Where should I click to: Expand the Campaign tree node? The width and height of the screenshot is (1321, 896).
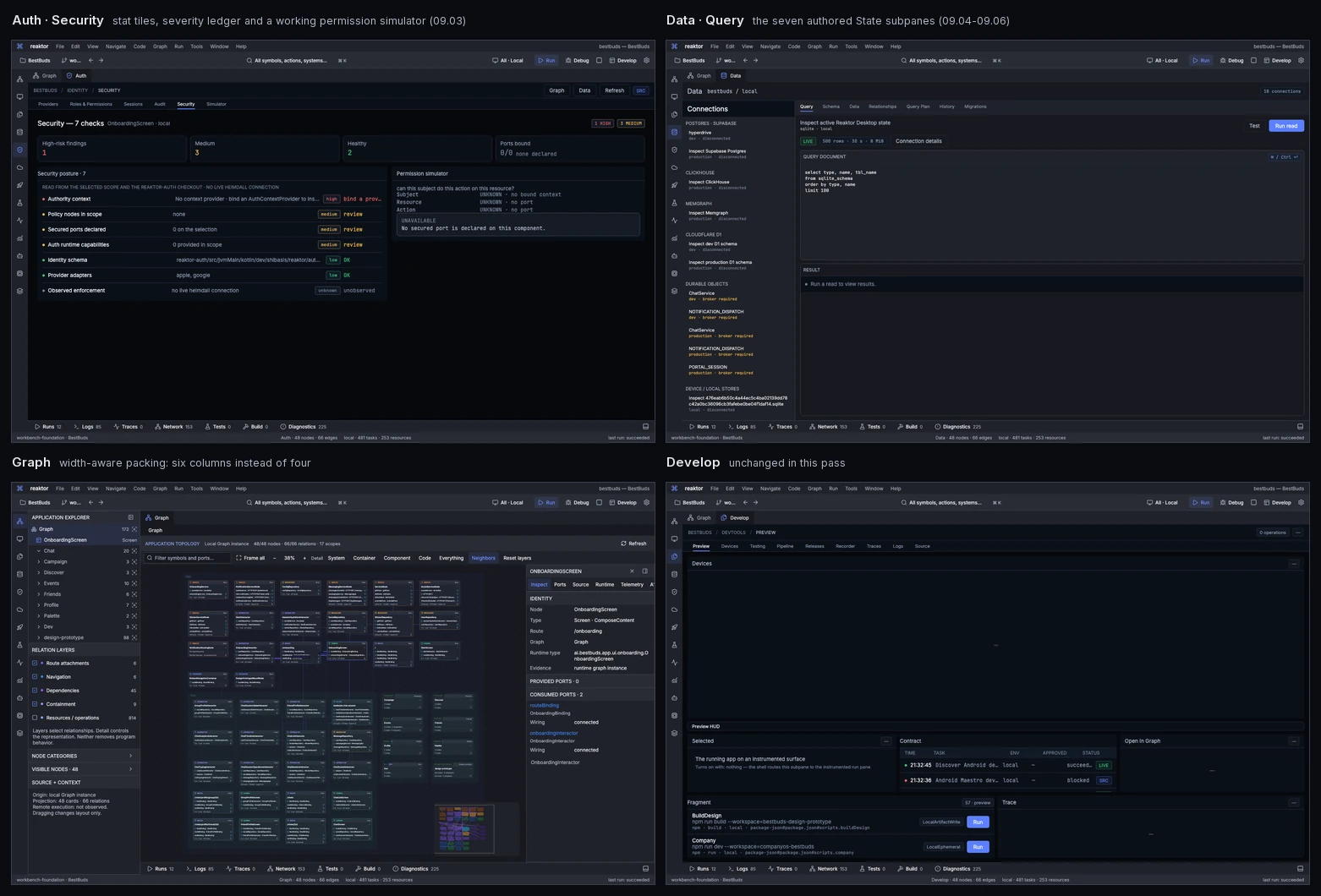click(39, 562)
